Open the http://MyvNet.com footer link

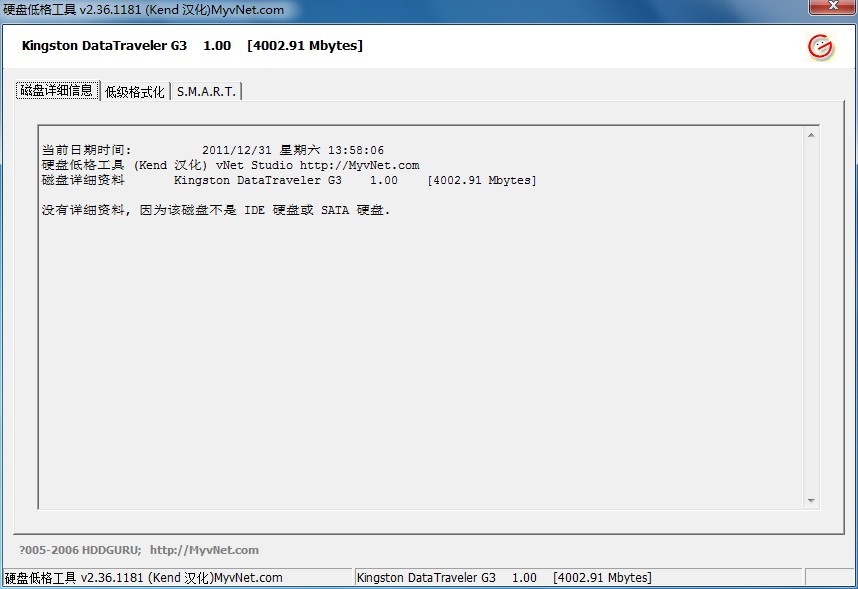204,550
